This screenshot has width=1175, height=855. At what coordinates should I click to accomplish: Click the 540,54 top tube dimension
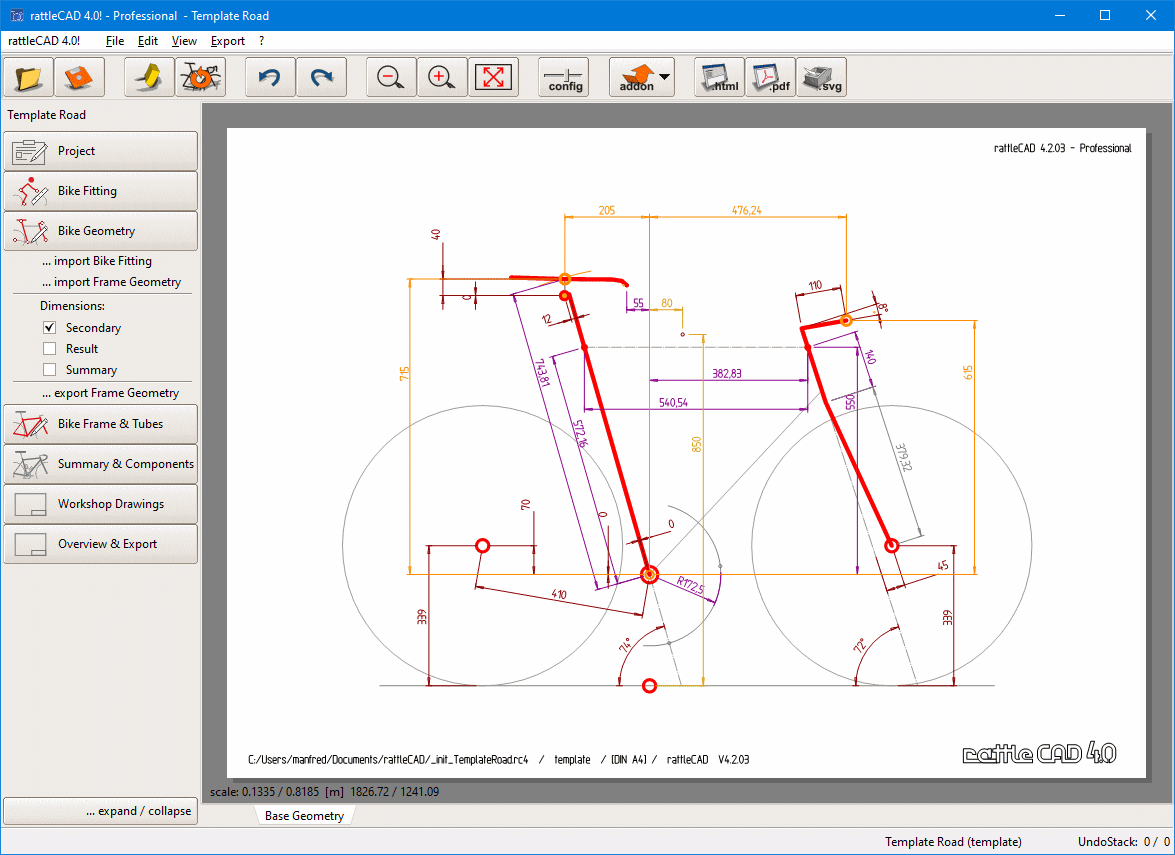click(673, 402)
